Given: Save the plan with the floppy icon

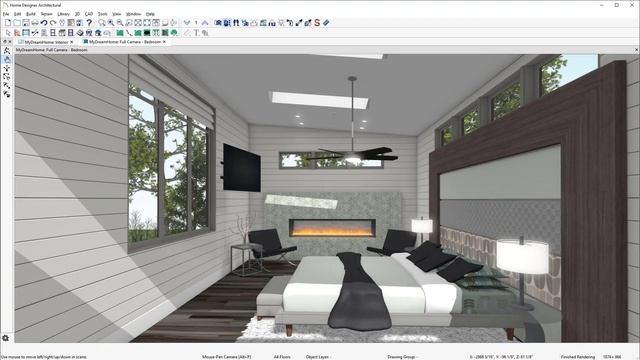Looking at the screenshot, I should coord(26,23).
